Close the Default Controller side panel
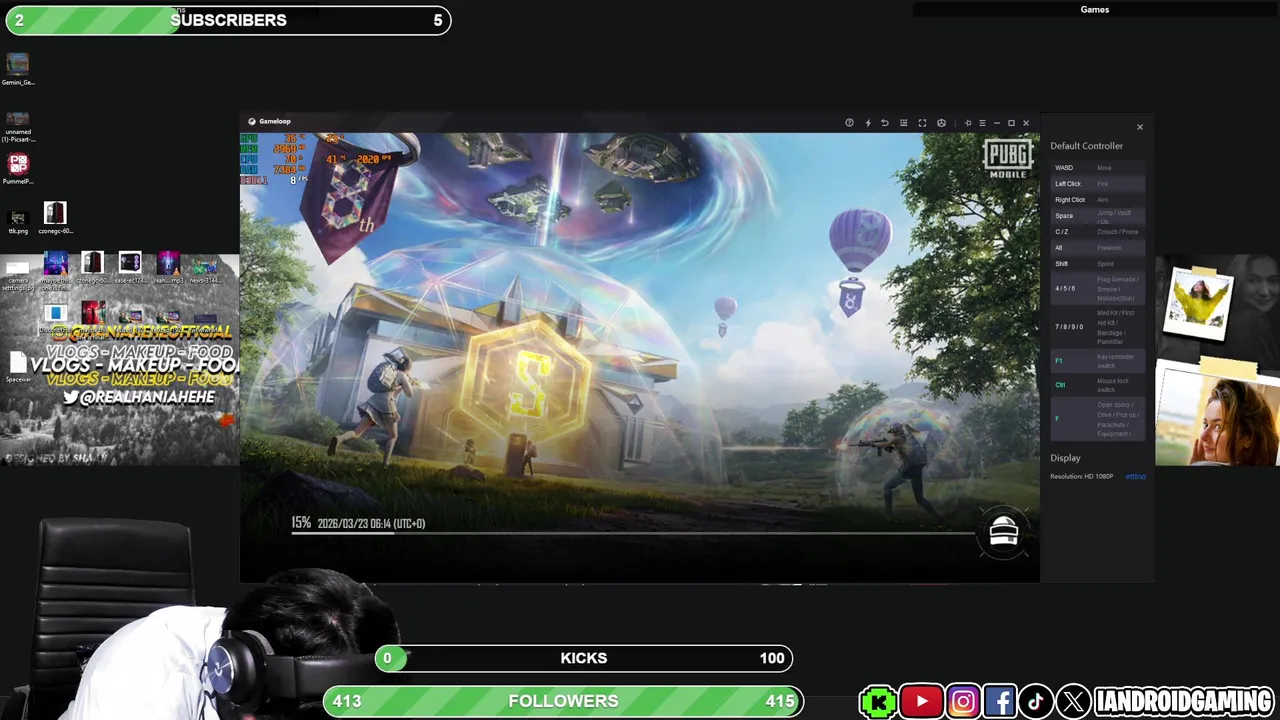This screenshot has width=1280, height=720. (1139, 127)
